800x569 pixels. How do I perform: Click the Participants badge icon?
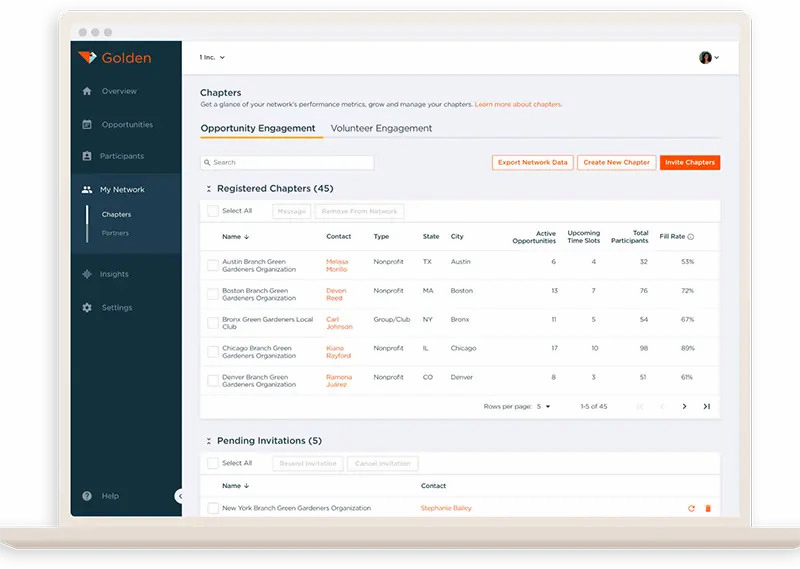coord(87,156)
